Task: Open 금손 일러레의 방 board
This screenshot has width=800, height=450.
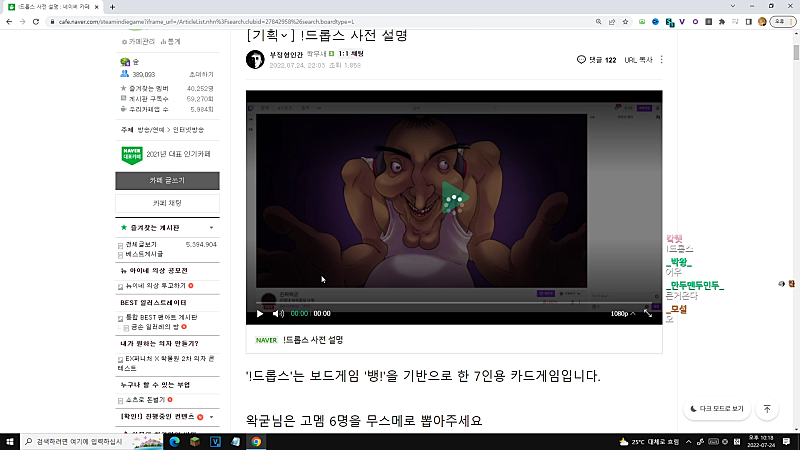Action: tap(155, 327)
